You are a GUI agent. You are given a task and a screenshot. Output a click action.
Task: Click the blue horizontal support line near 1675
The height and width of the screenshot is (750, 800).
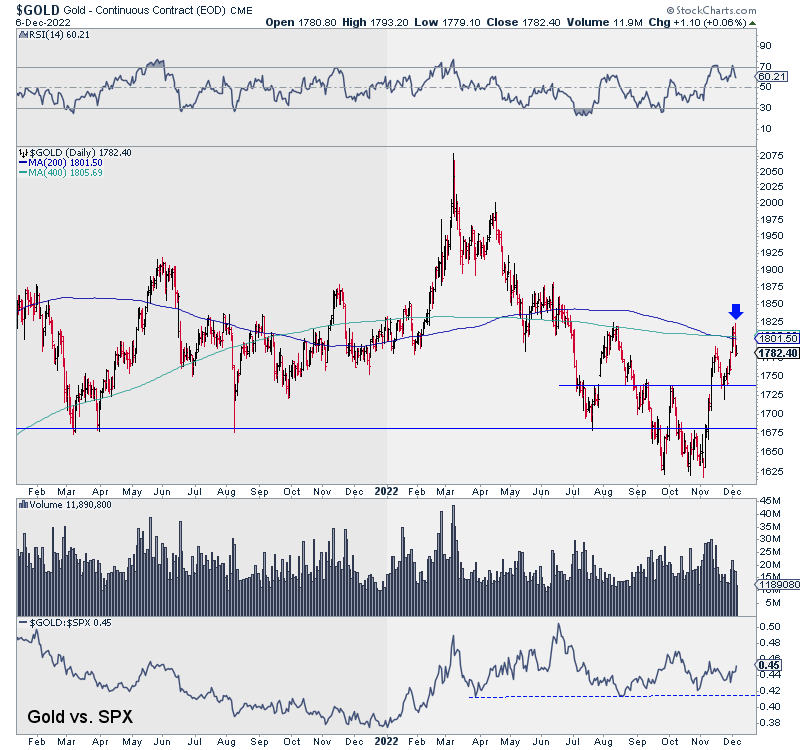[300, 429]
